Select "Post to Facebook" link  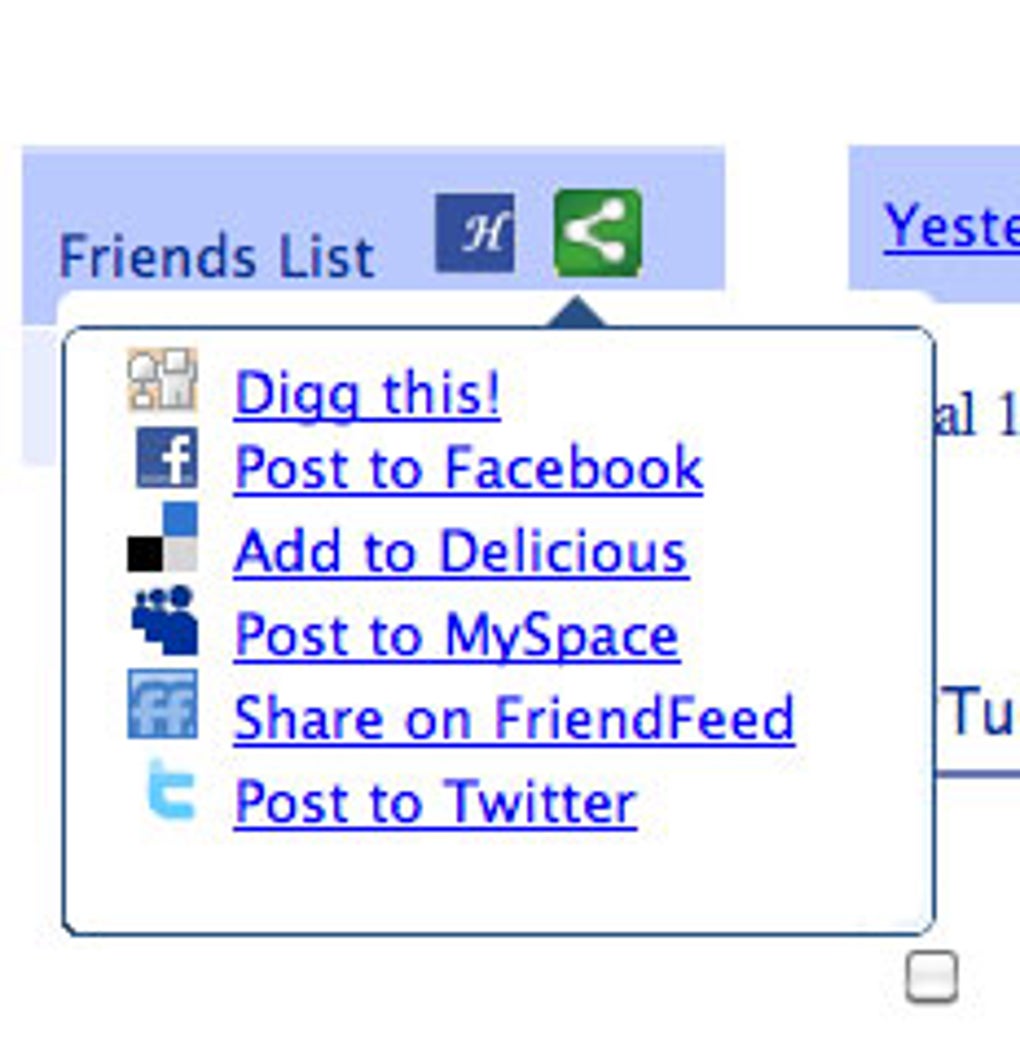(468, 467)
